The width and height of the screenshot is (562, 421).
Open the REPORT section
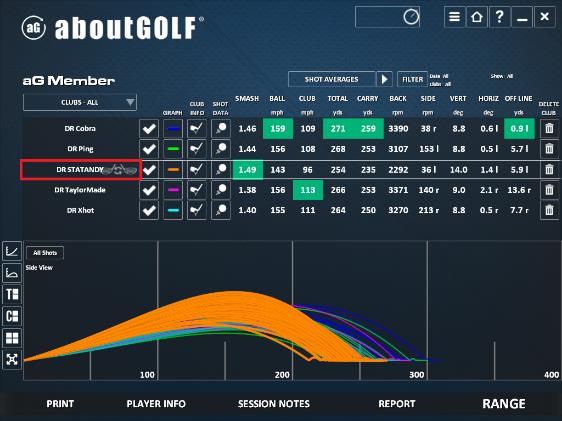pyautogui.click(x=397, y=404)
